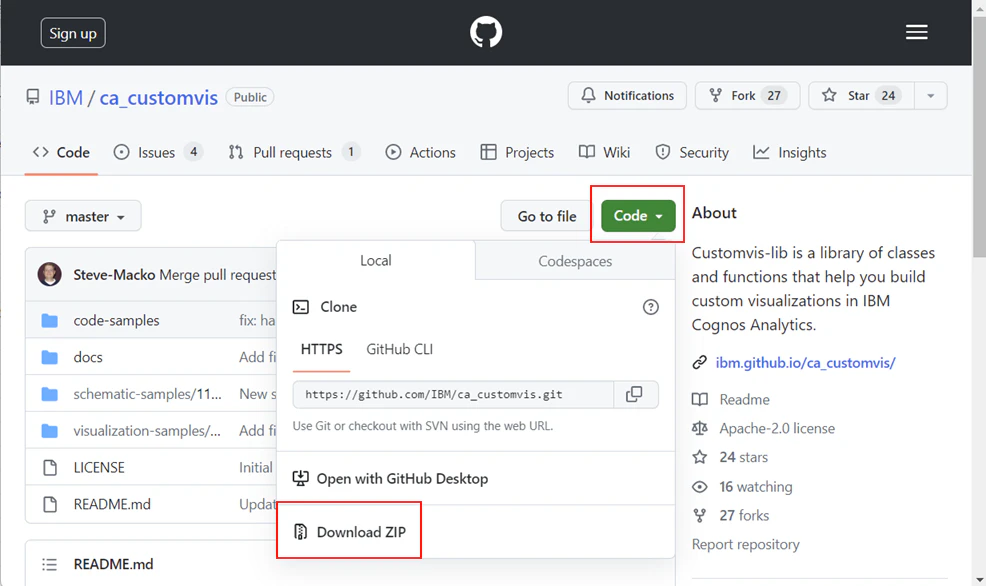
Task: Click the scale icon beside Apache-2.0 license
Action: (700, 428)
